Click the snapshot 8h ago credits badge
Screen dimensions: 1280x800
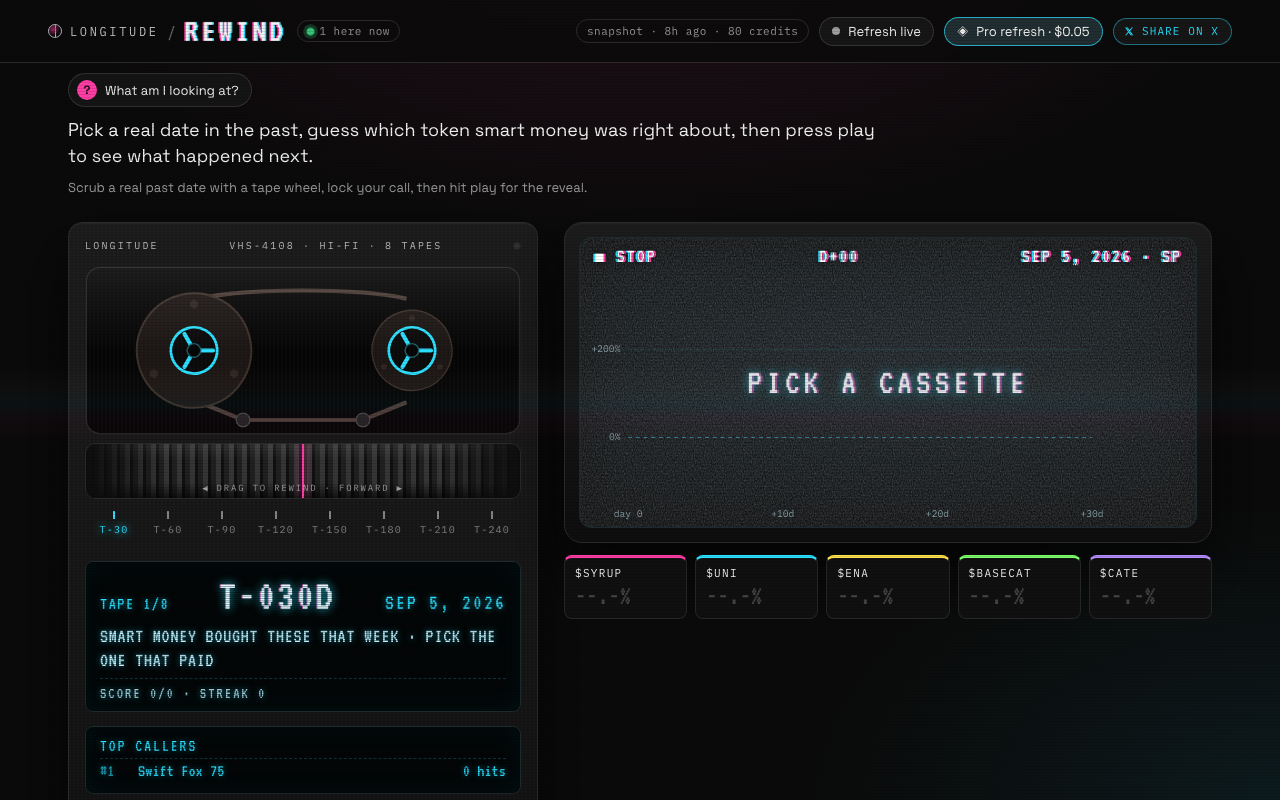(692, 32)
